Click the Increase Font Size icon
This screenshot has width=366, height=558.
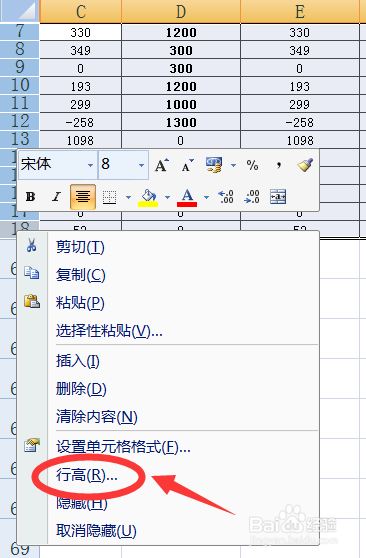point(161,165)
